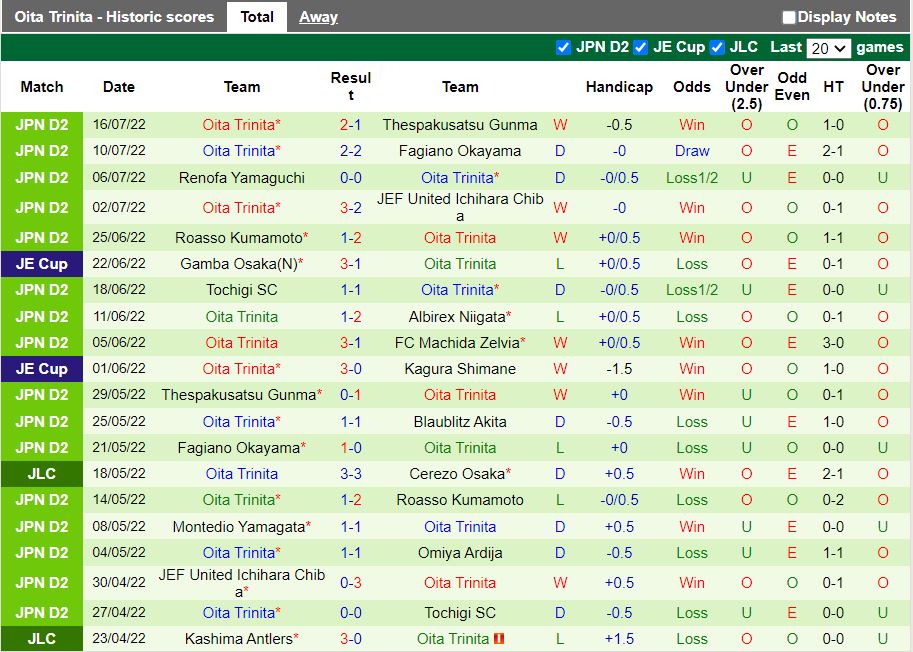Click HT score 0-2 on 14/05/22
Screen dimensions: 913x652
[833, 499]
